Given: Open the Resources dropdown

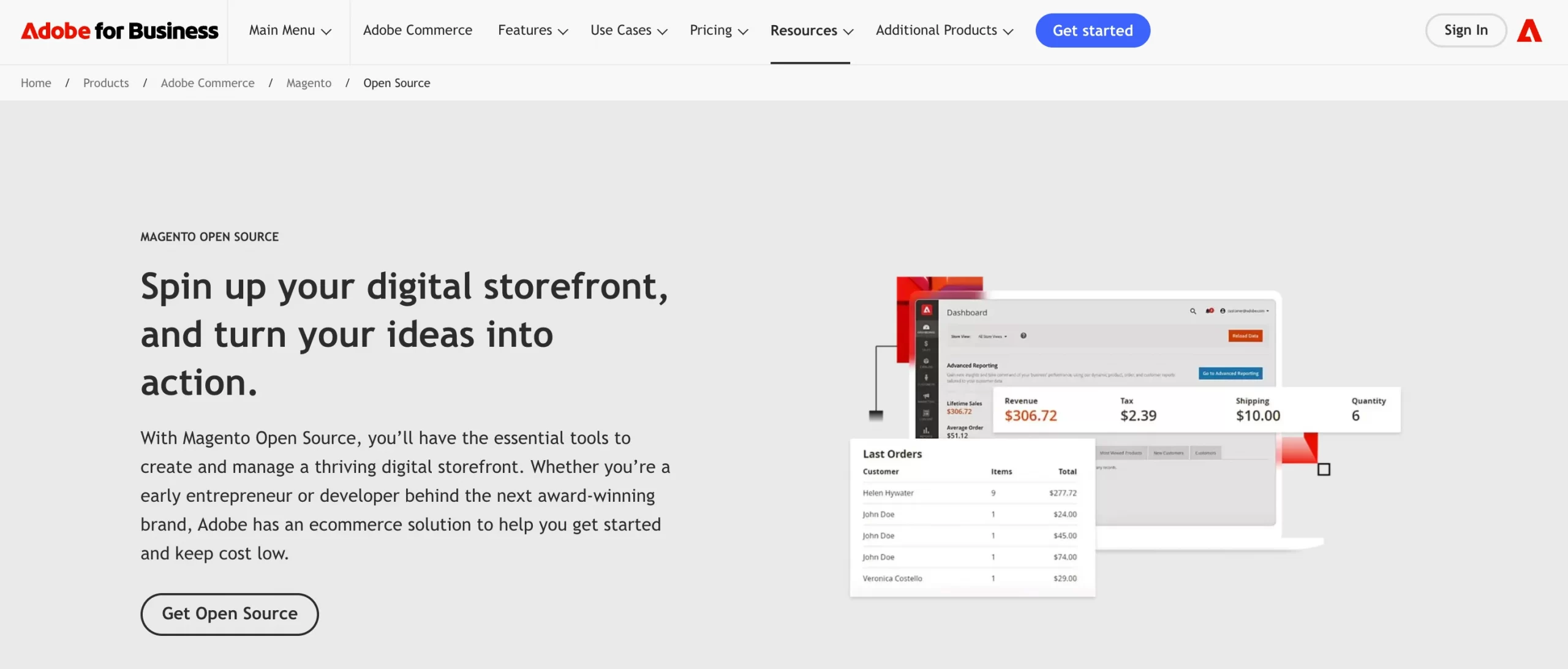Looking at the screenshot, I should pos(812,31).
